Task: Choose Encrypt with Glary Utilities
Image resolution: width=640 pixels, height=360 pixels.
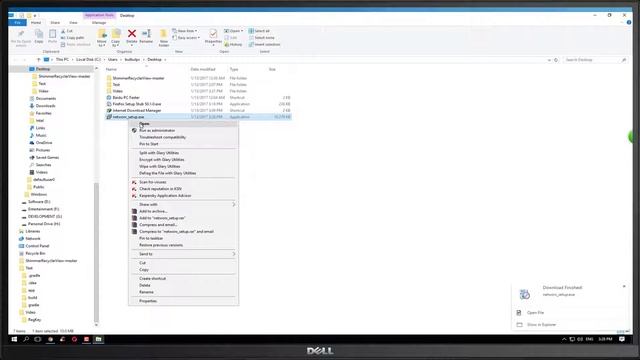Action: pos(183,160)
